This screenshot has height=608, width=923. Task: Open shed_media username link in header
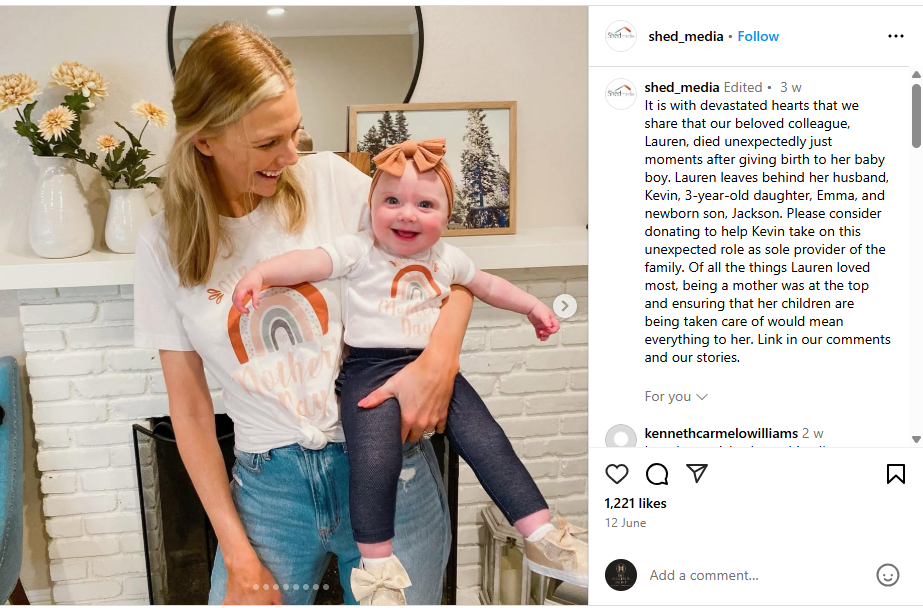(686, 36)
